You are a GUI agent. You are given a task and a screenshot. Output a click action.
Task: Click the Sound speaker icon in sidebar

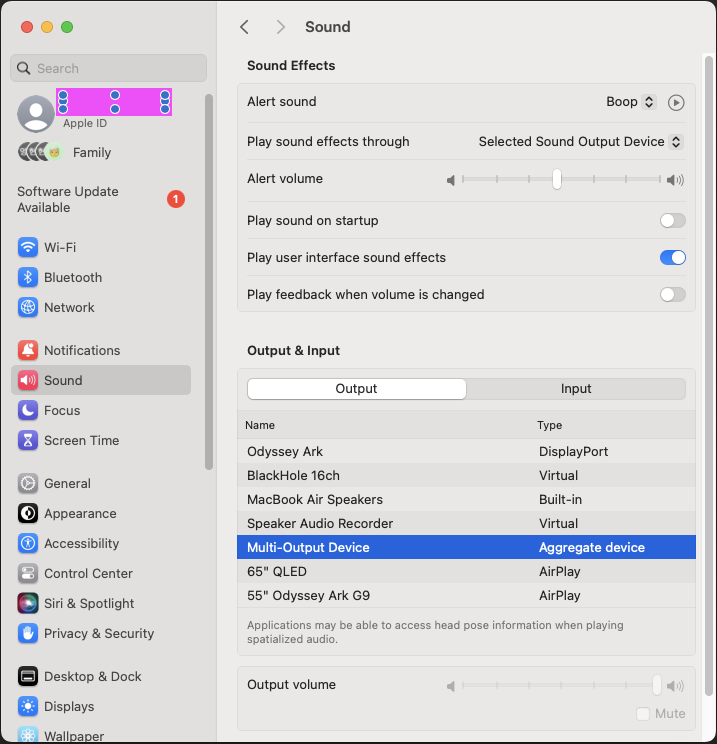click(28, 380)
